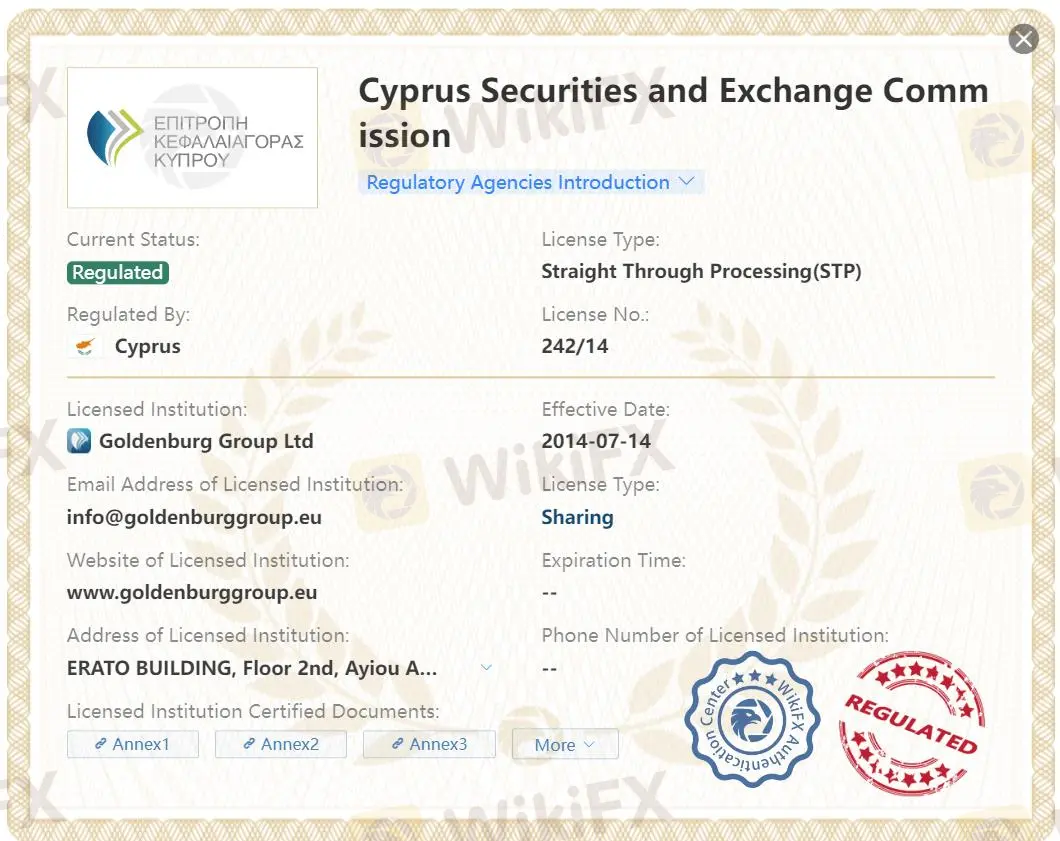The height and width of the screenshot is (841, 1060).
Task: Click the Straight Through Processing(STP) license type
Action: [701, 271]
